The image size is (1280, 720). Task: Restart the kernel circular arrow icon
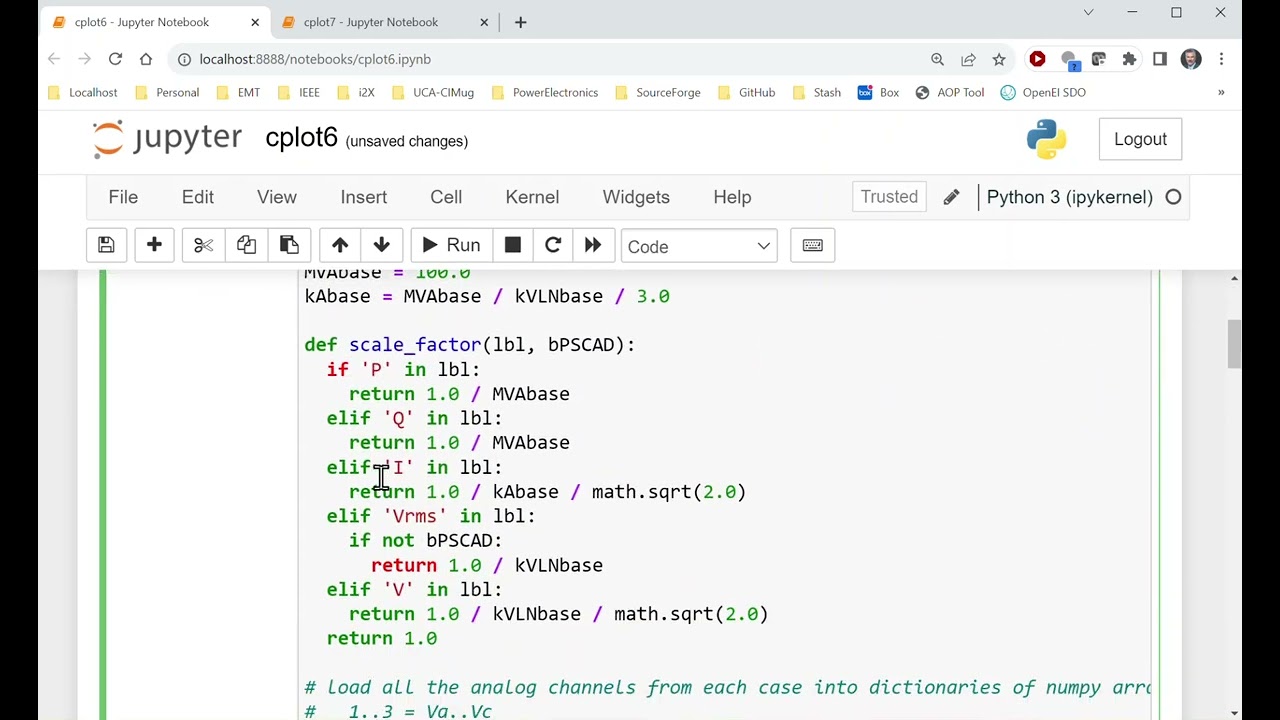pos(552,246)
